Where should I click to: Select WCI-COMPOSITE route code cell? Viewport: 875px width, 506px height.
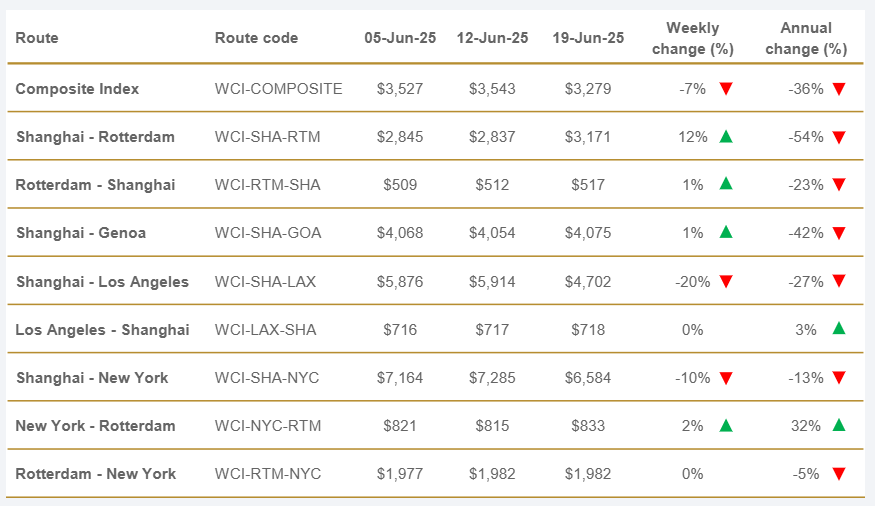click(x=278, y=89)
